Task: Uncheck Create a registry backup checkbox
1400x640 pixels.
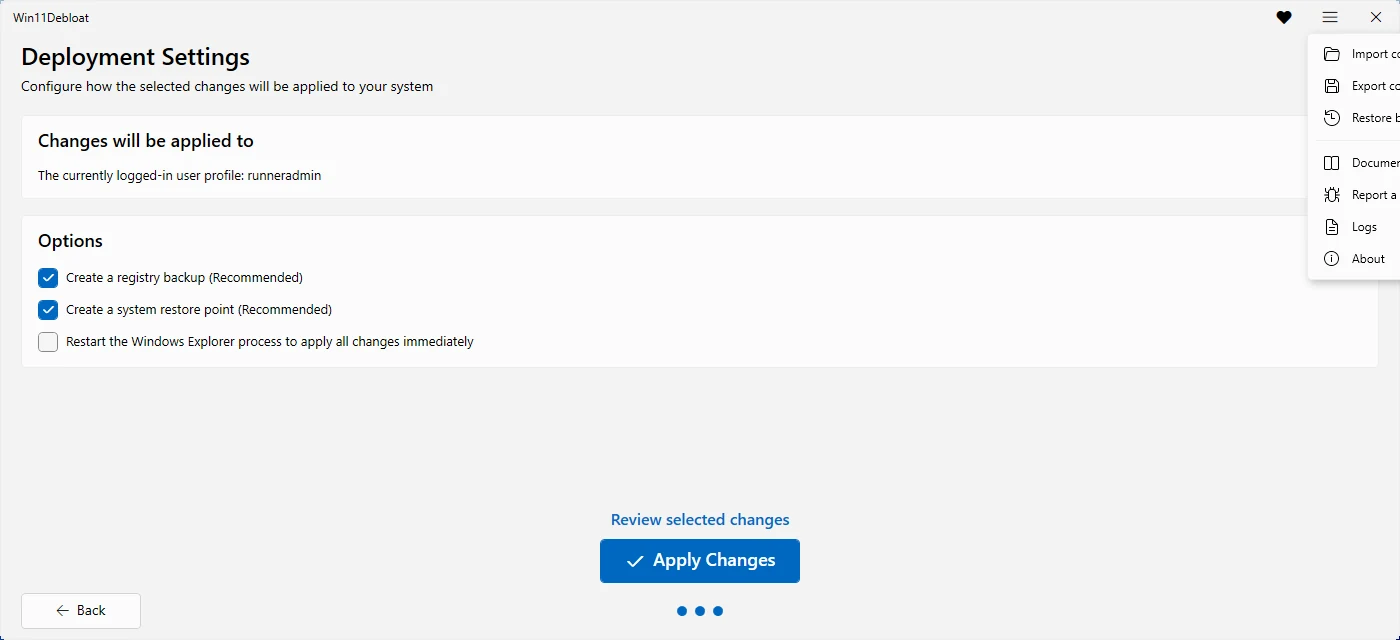Action: [48, 278]
